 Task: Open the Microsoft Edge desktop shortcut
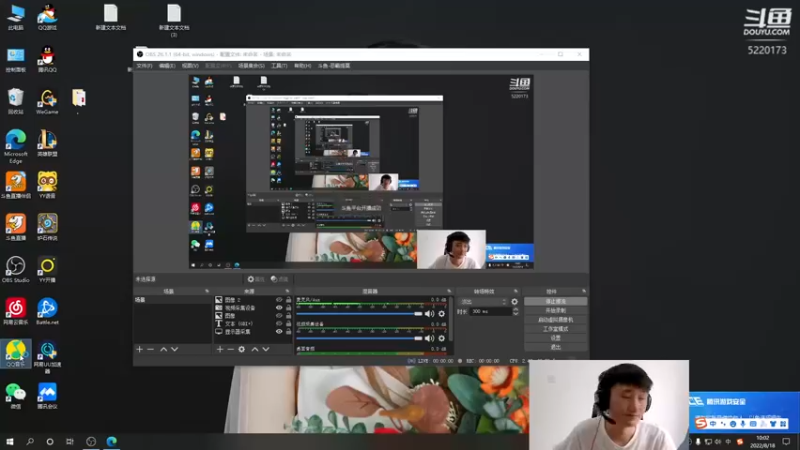pyautogui.click(x=15, y=146)
